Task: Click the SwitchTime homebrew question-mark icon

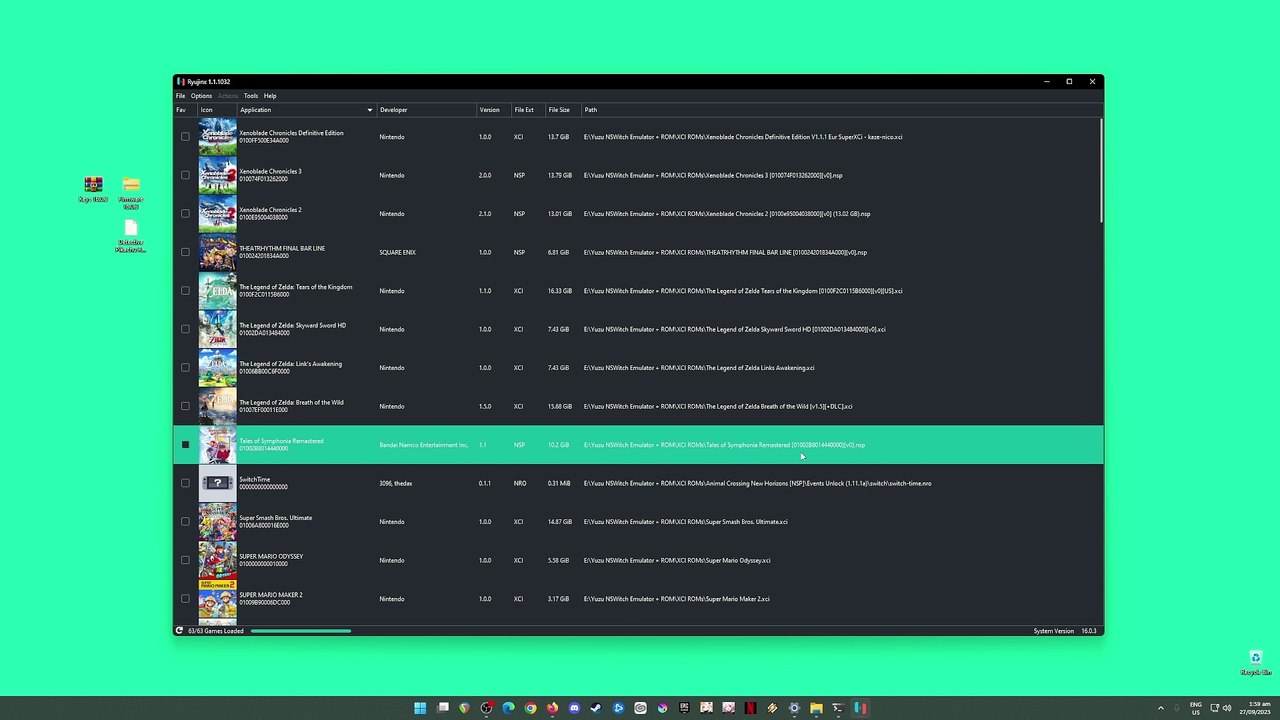Action: pyautogui.click(x=217, y=483)
